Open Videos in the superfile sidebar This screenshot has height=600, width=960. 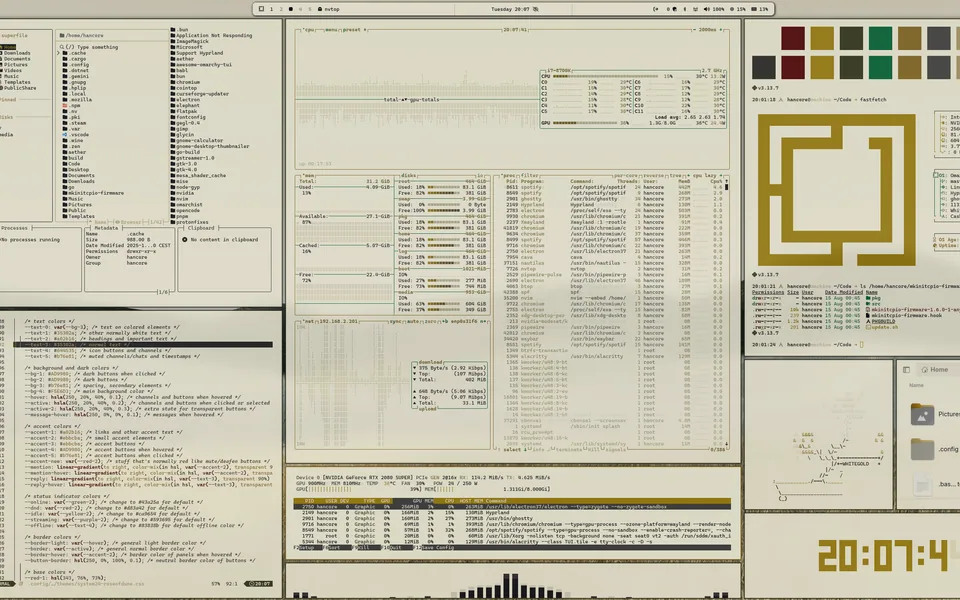click(12, 70)
